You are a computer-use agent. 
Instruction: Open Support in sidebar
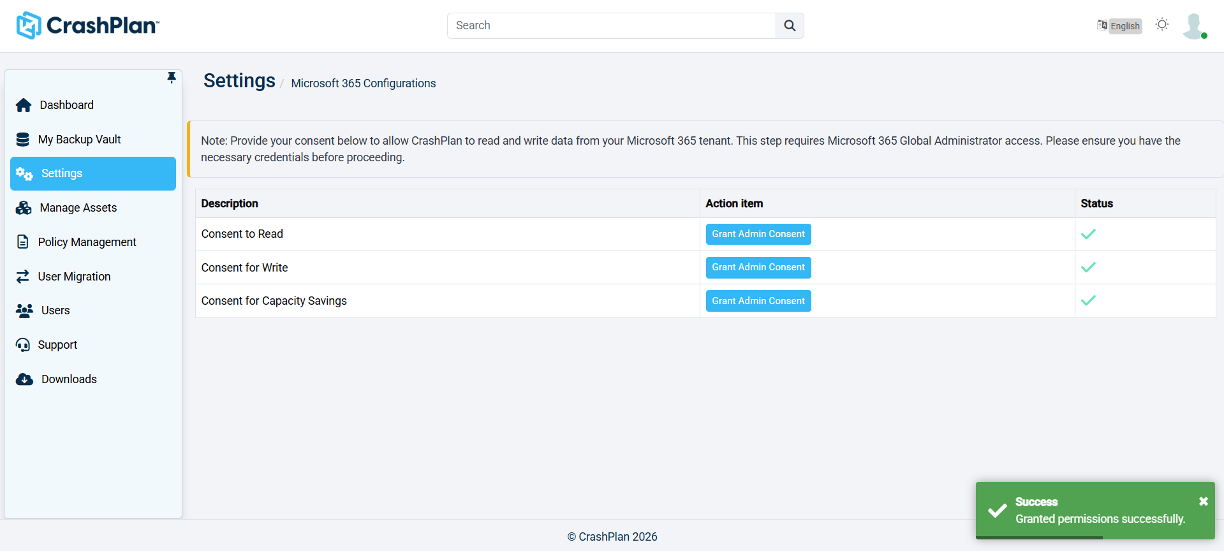93,345
